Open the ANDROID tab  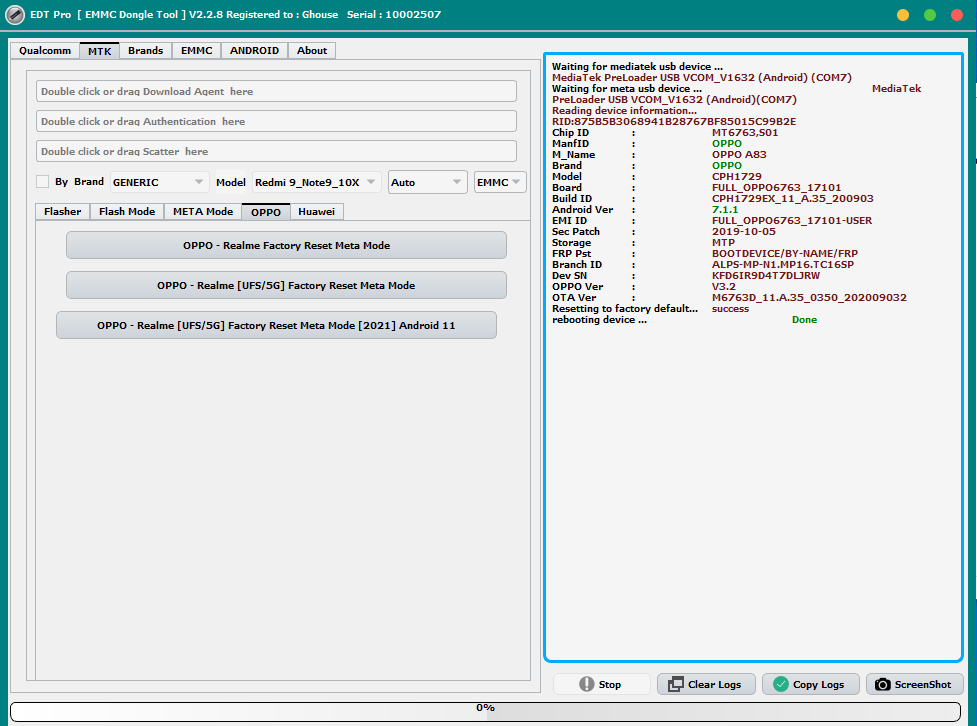tap(254, 50)
